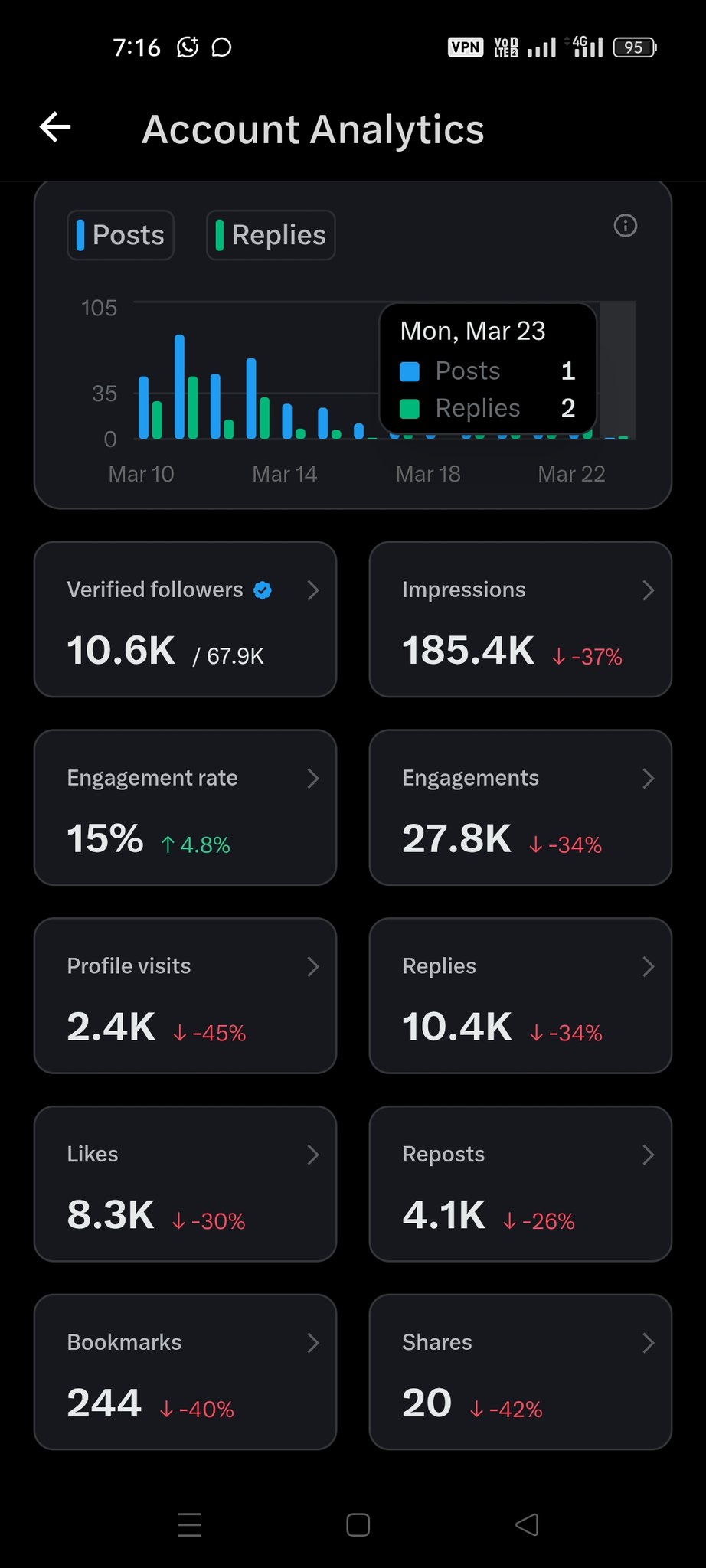Tap the tallest blue Posts bar
Image resolution: width=706 pixels, height=1568 pixels.
click(180, 387)
